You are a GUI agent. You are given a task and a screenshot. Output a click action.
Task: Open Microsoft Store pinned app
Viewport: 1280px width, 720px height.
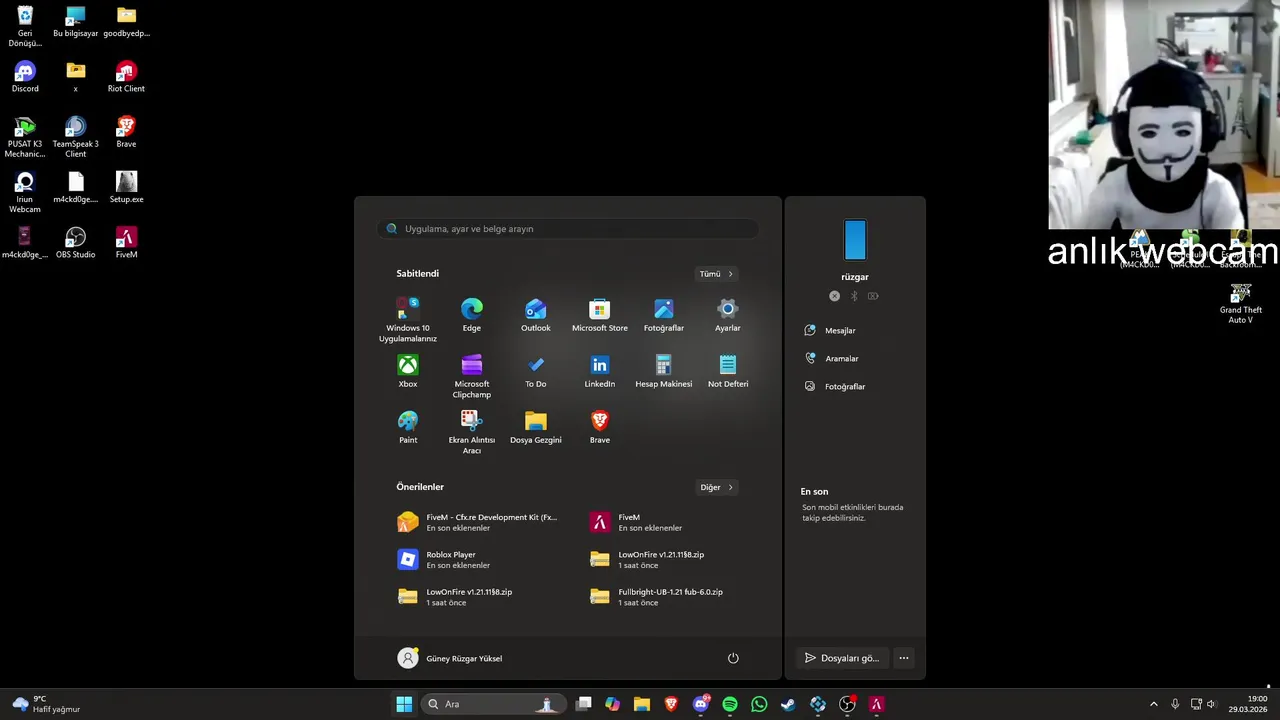click(x=599, y=315)
